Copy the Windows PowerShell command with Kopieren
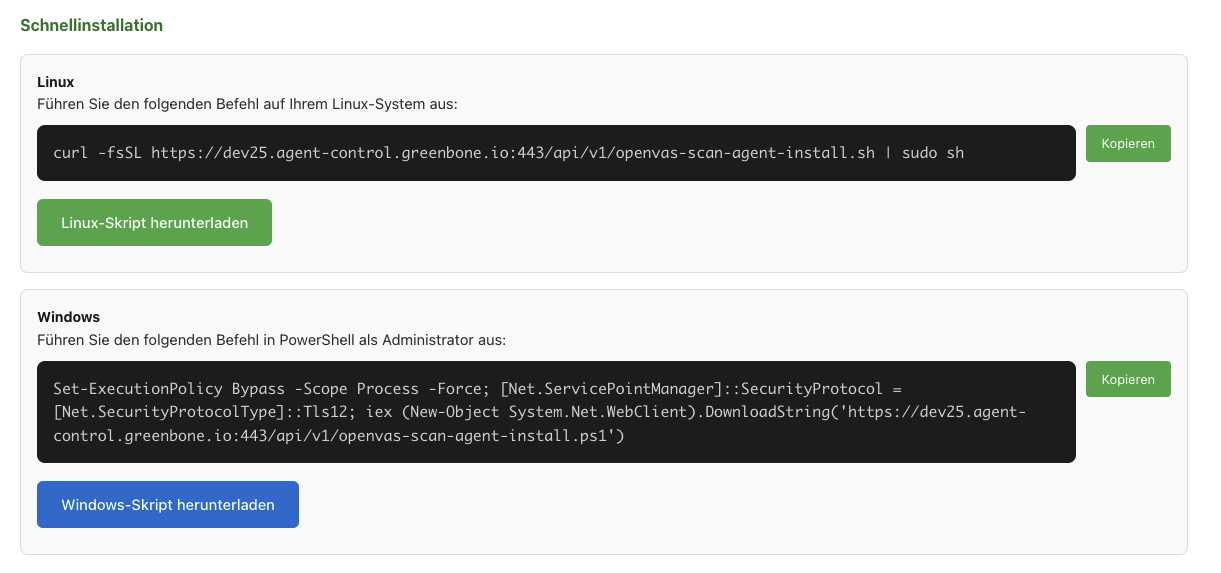1221x573 pixels. [x=1127, y=379]
